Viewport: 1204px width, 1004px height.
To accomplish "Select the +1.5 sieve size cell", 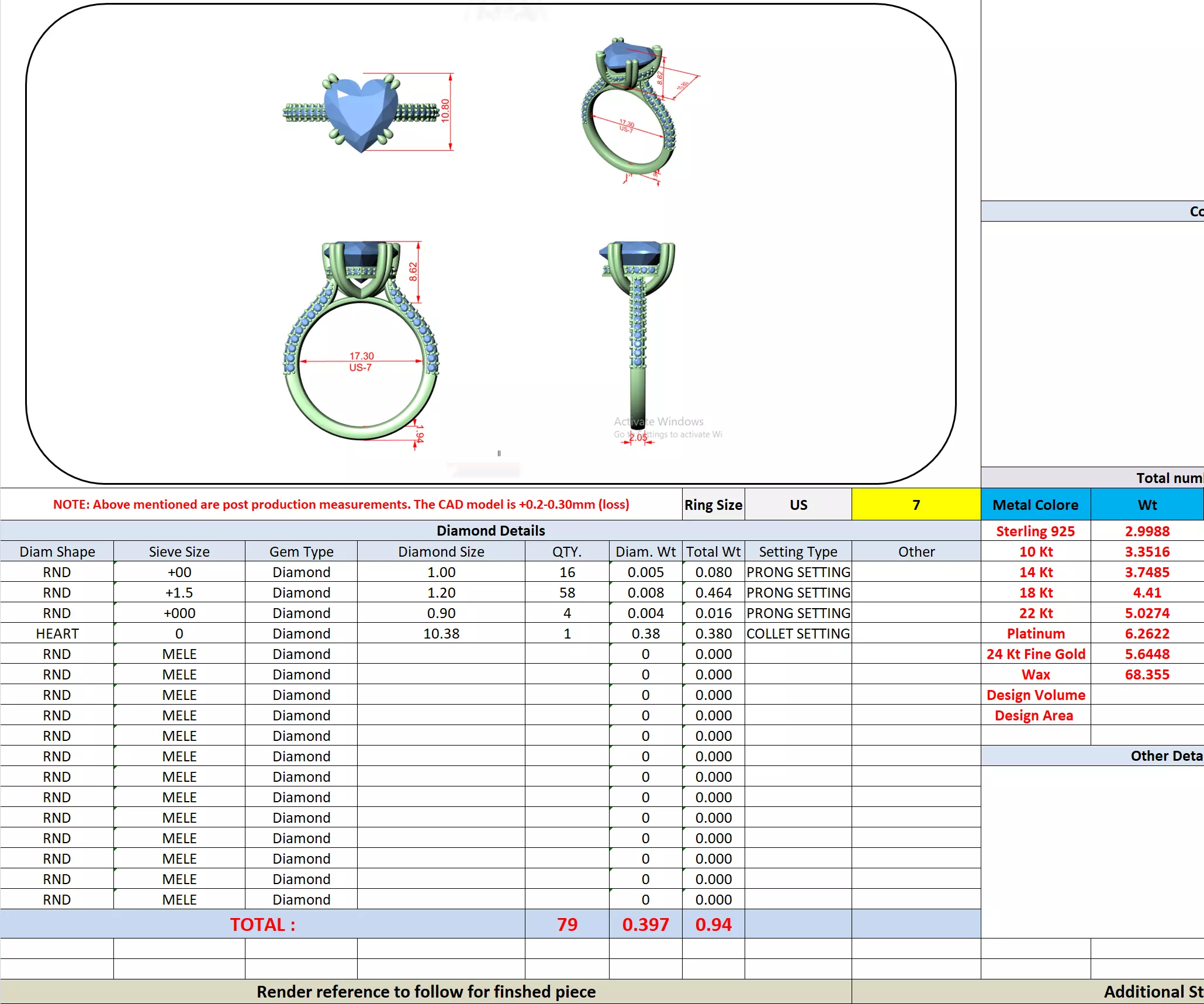I will click(179, 592).
